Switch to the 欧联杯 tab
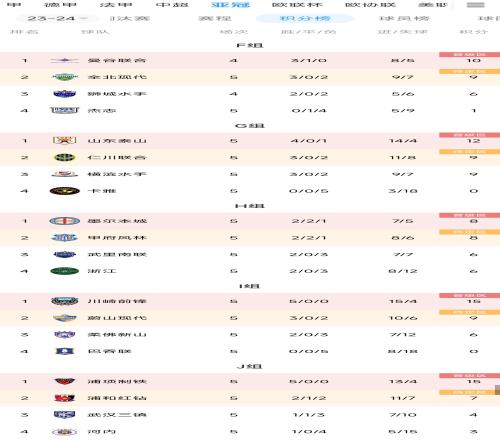The width and height of the screenshot is (500, 440). (x=297, y=5)
